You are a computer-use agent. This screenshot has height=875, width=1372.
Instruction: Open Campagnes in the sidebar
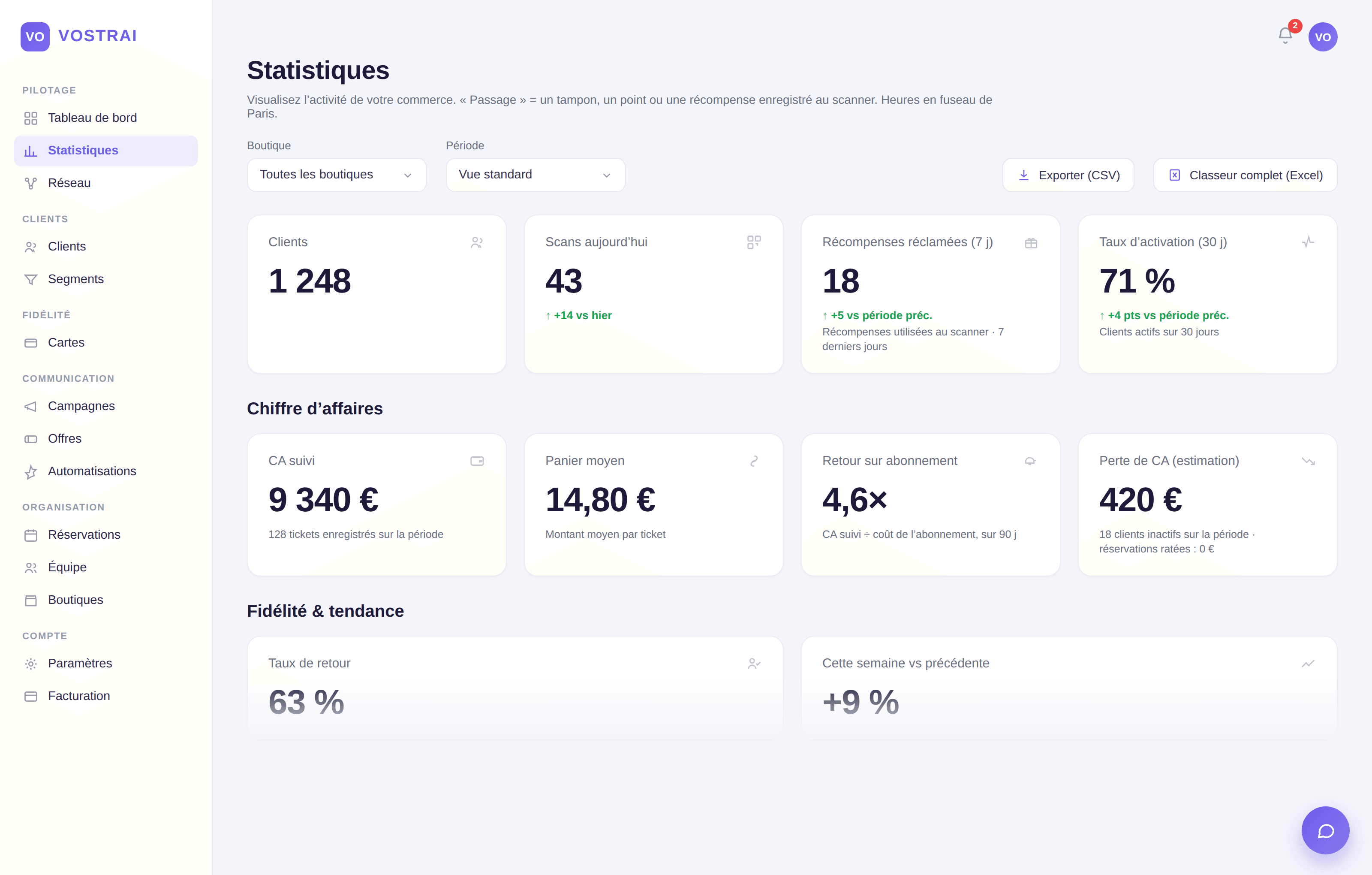(106, 407)
